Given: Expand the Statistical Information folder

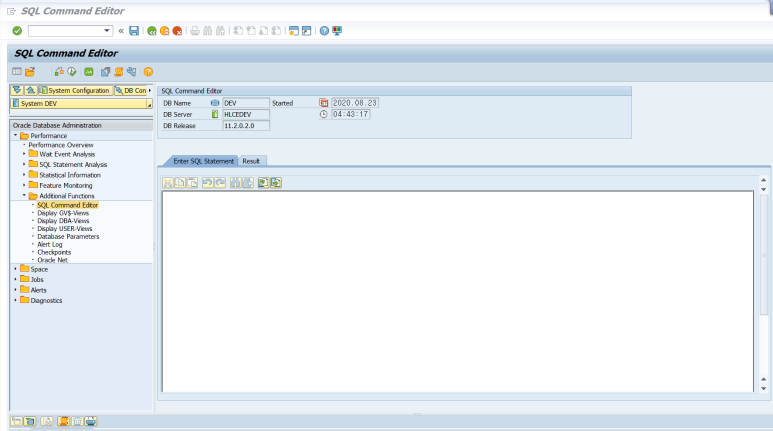Looking at the screenshot, I should [24, 175].
